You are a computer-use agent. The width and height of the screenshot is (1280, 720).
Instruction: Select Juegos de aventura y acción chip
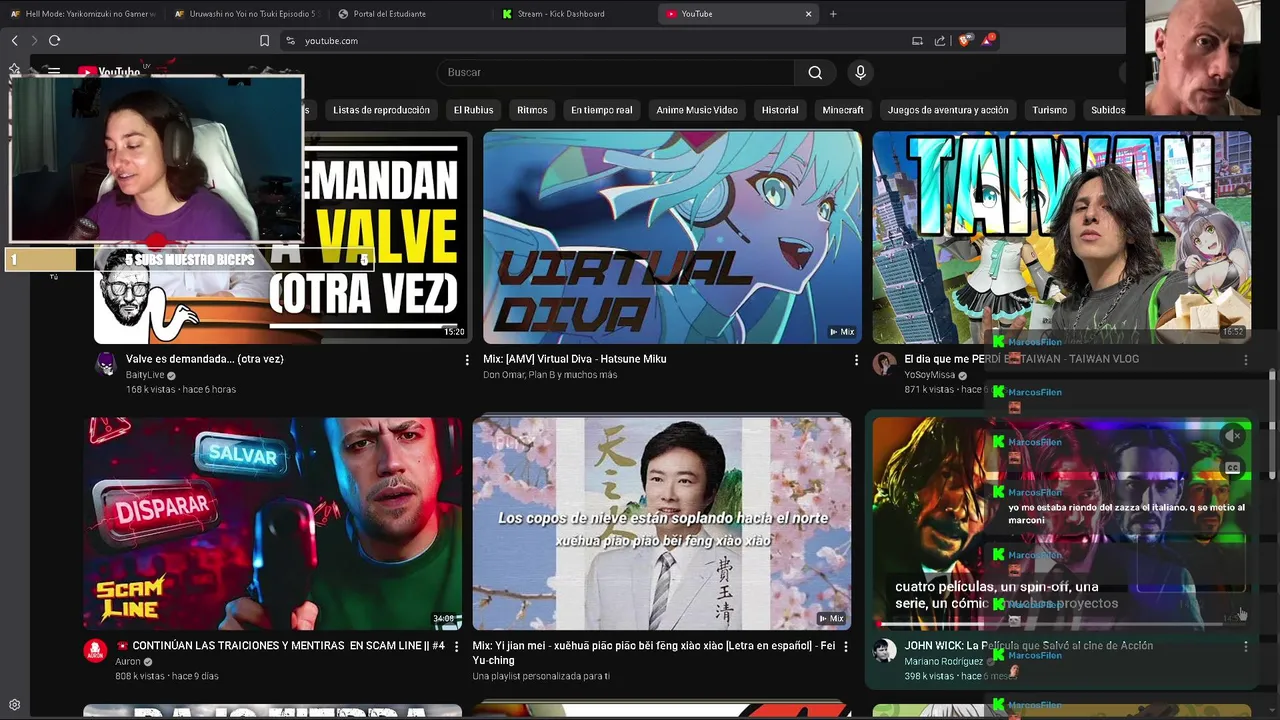tap(948, 110)
